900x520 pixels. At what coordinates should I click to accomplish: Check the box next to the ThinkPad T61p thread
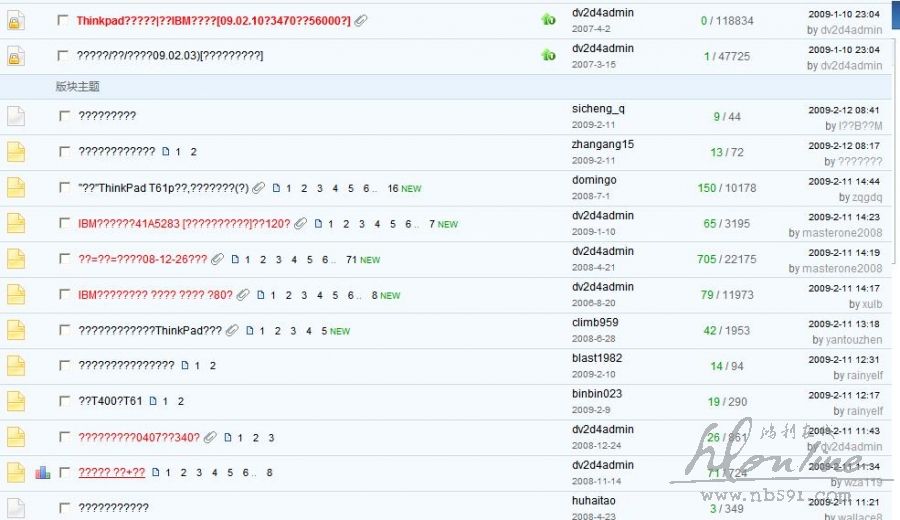point(64,187)
